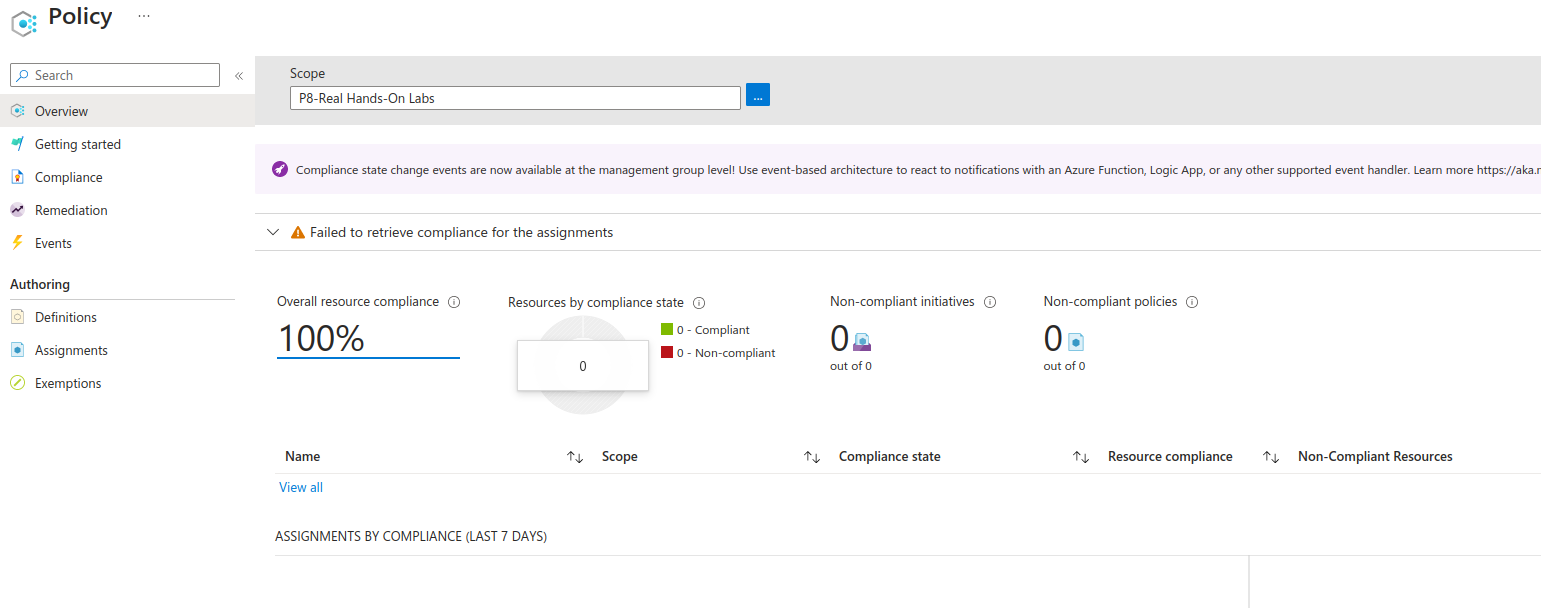Click the green Compliant legend swatch
1541x608 pixels.
click(x=667, y=330)
